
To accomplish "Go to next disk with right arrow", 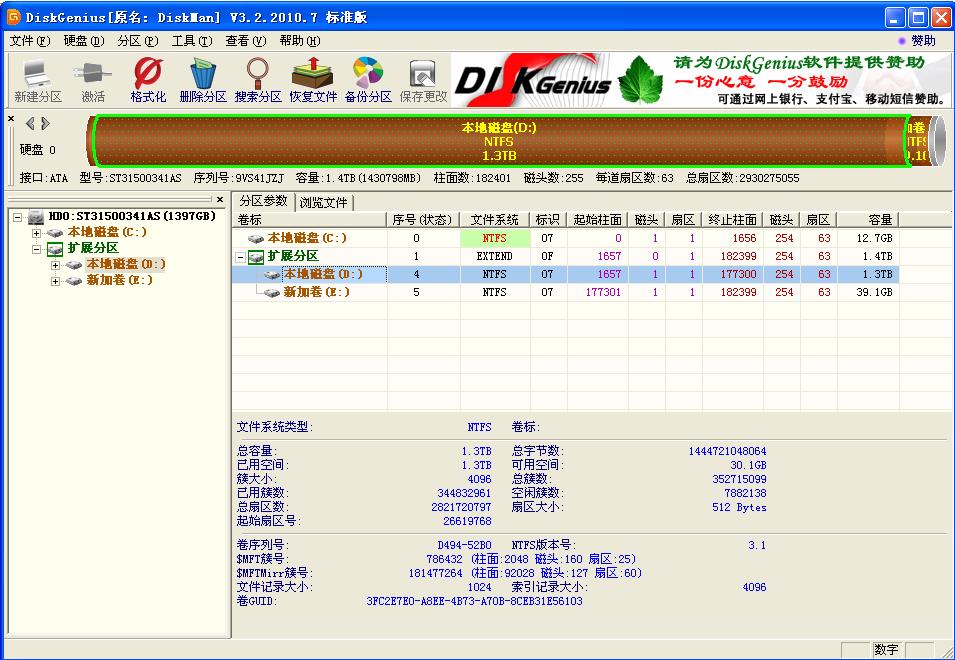I will pyautogui.click(x=45, y=124).
